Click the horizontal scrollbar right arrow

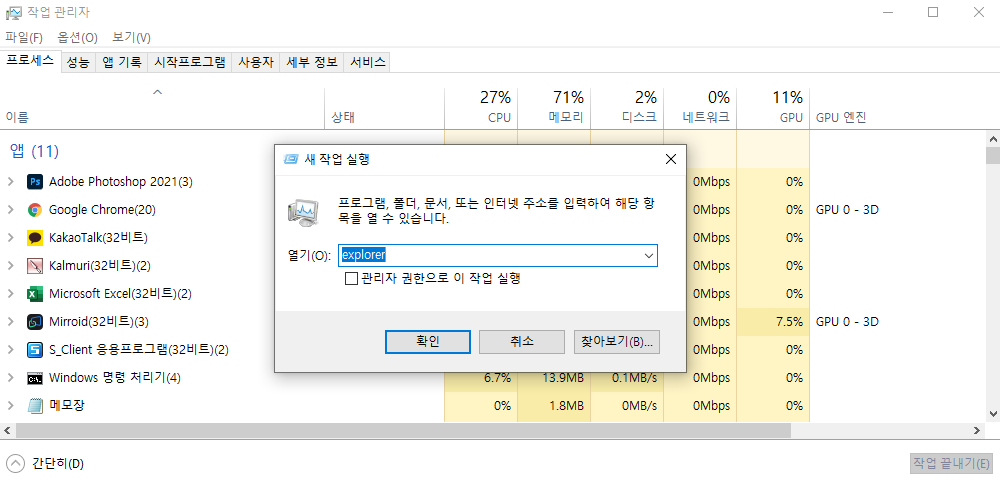coord(978,430)
